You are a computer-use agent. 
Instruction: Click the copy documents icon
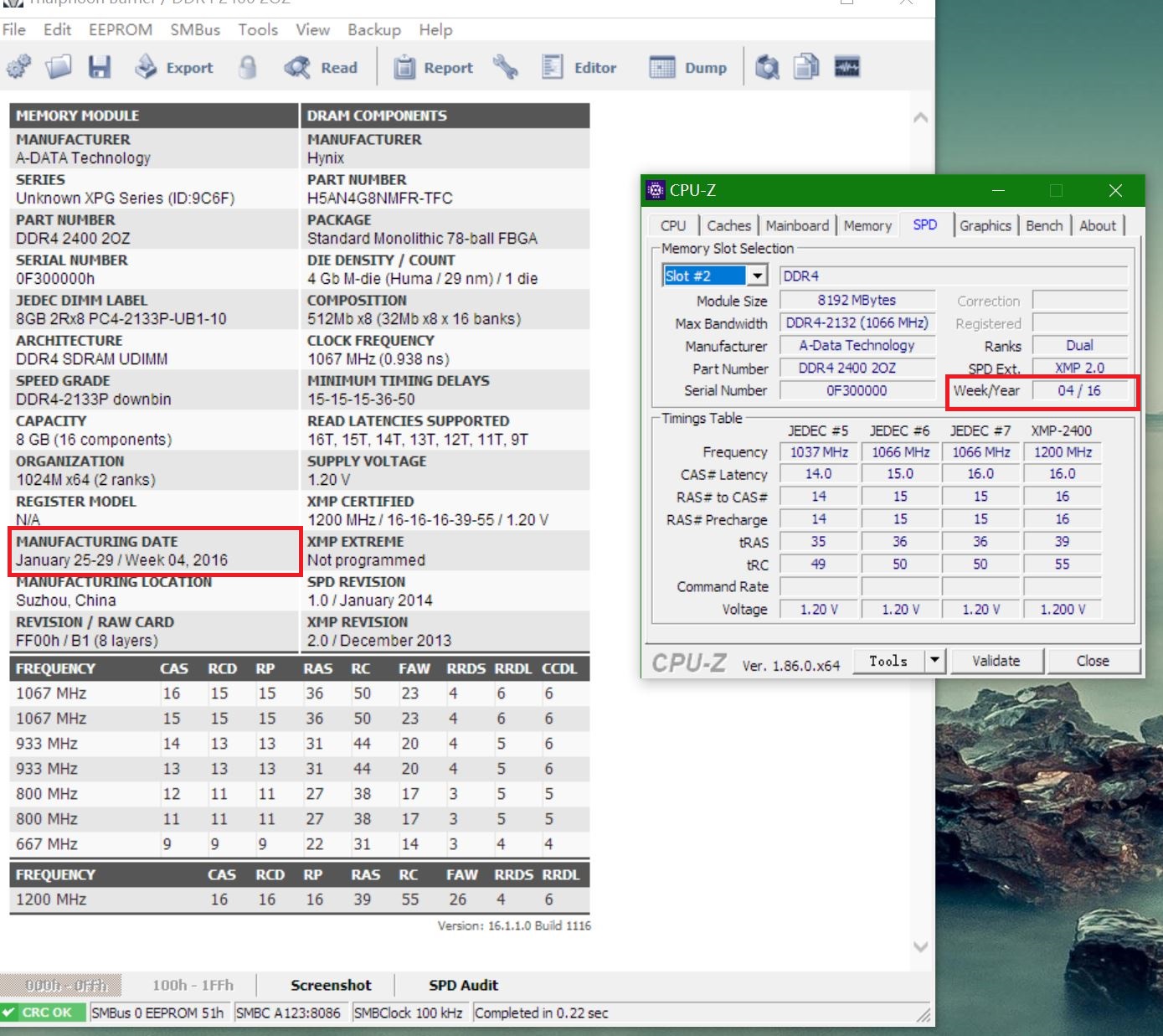[x=806, y=67]
